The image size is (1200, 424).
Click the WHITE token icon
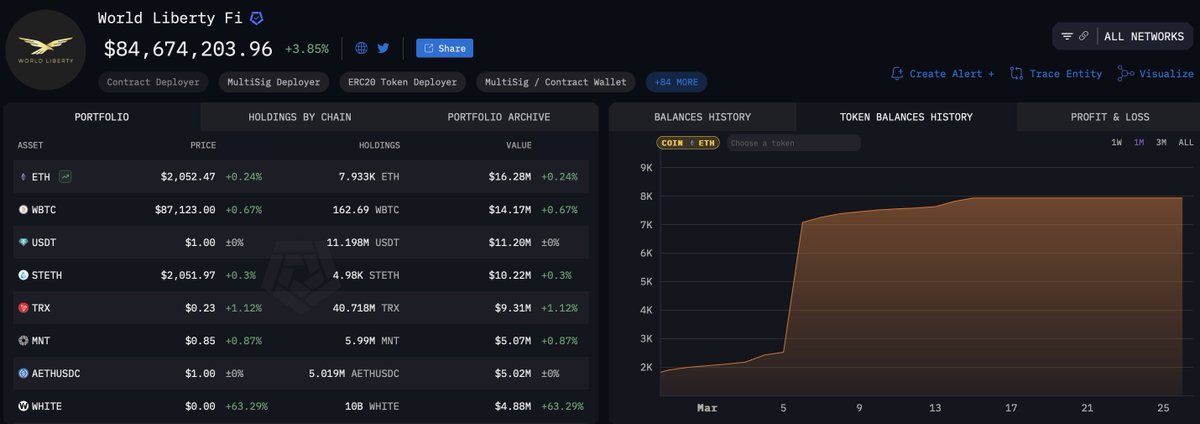click(23, 406)
